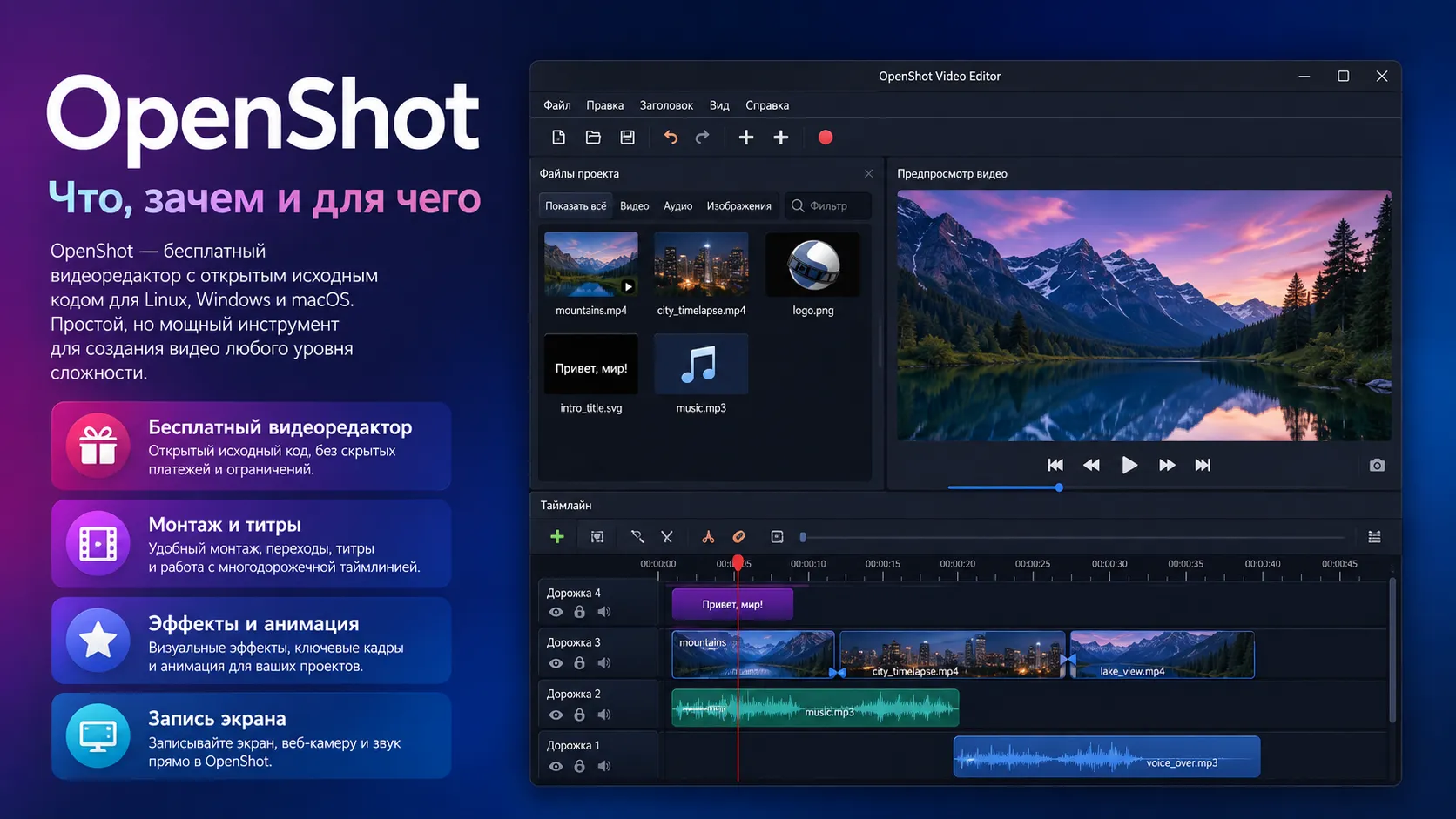Click the orange round link icon in timeline
This screenshot has width=1456, height=819.
(739, 537)
